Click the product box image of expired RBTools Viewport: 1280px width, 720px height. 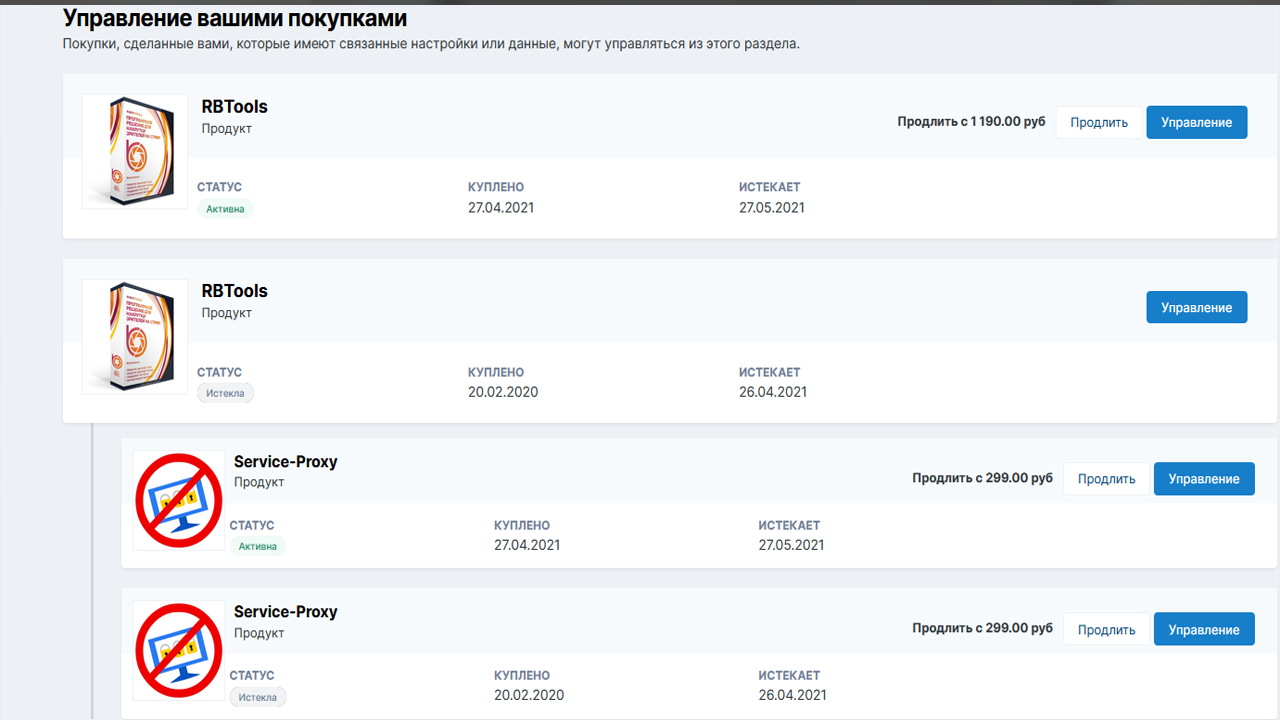(x=134, y=336)
